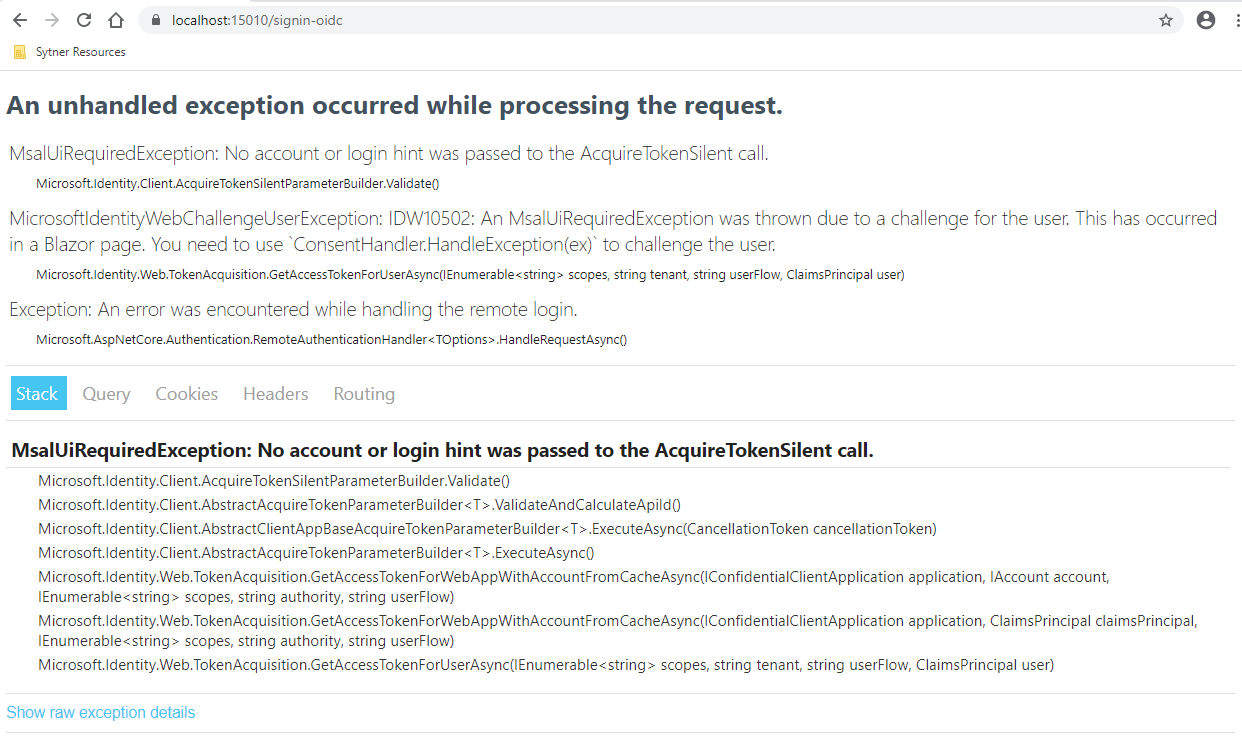Image resolution: width=1242 pixels, height=743 pixels.
Task: Open the Chrome profile avatar menu
Action: coord(1206,20)
